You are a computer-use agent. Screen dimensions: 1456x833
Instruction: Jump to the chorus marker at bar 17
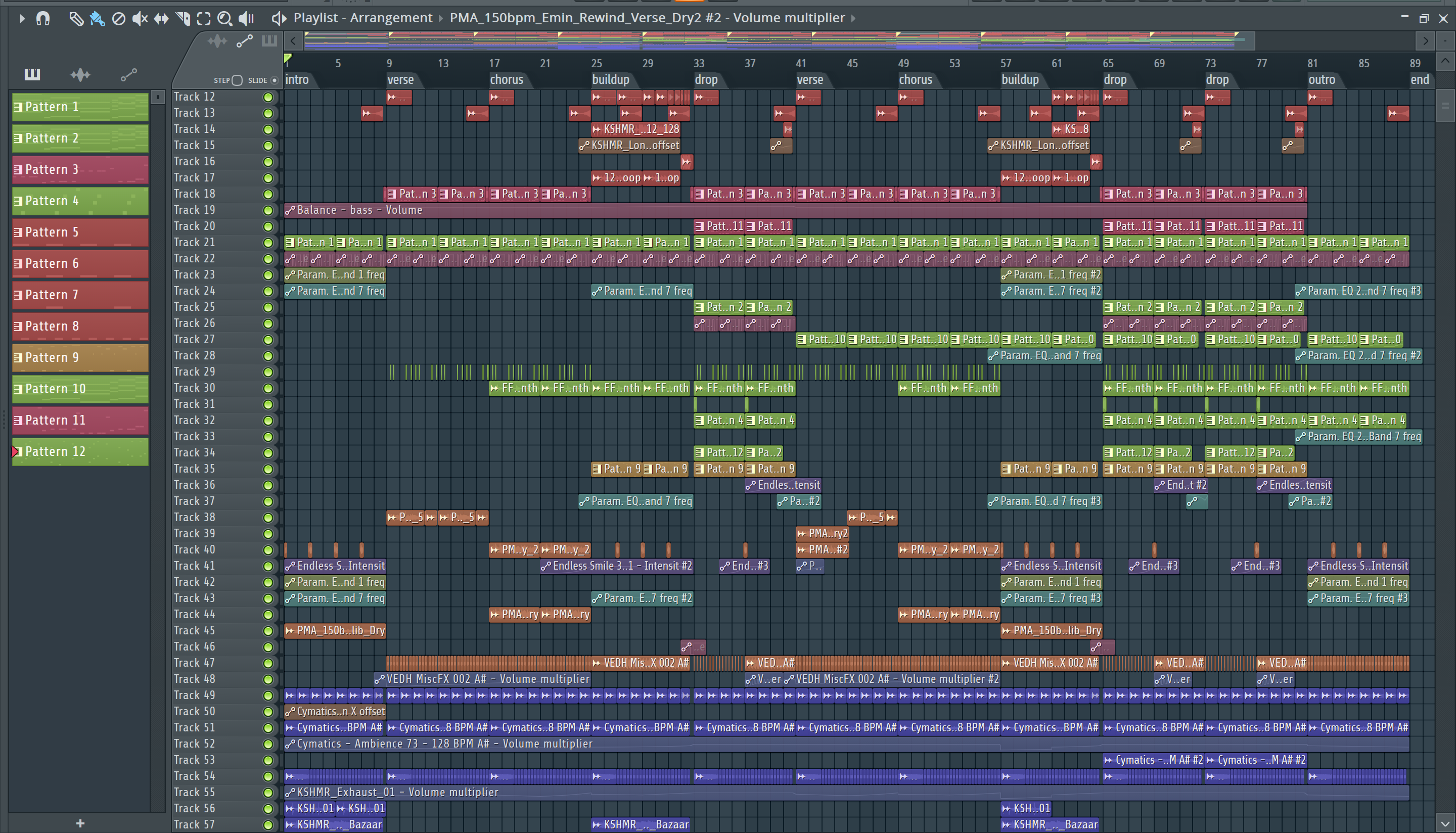[506, 80]
